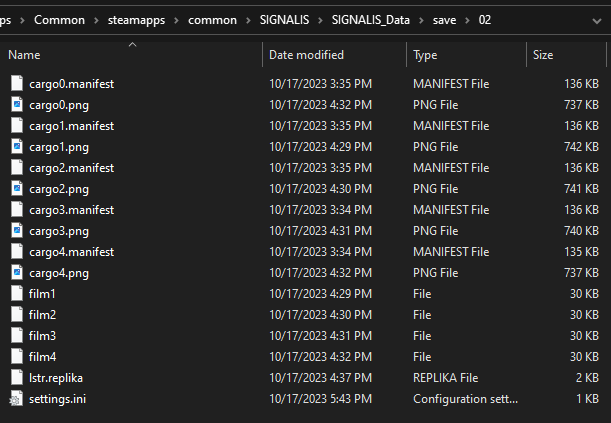Click the film4 file icon
611x423 pixels.
tap(16, 357)
